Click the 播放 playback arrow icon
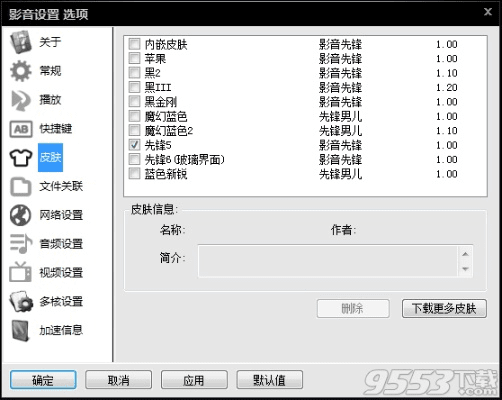The height and width of the screenshot is (400, 502). [x=21, y=100]
